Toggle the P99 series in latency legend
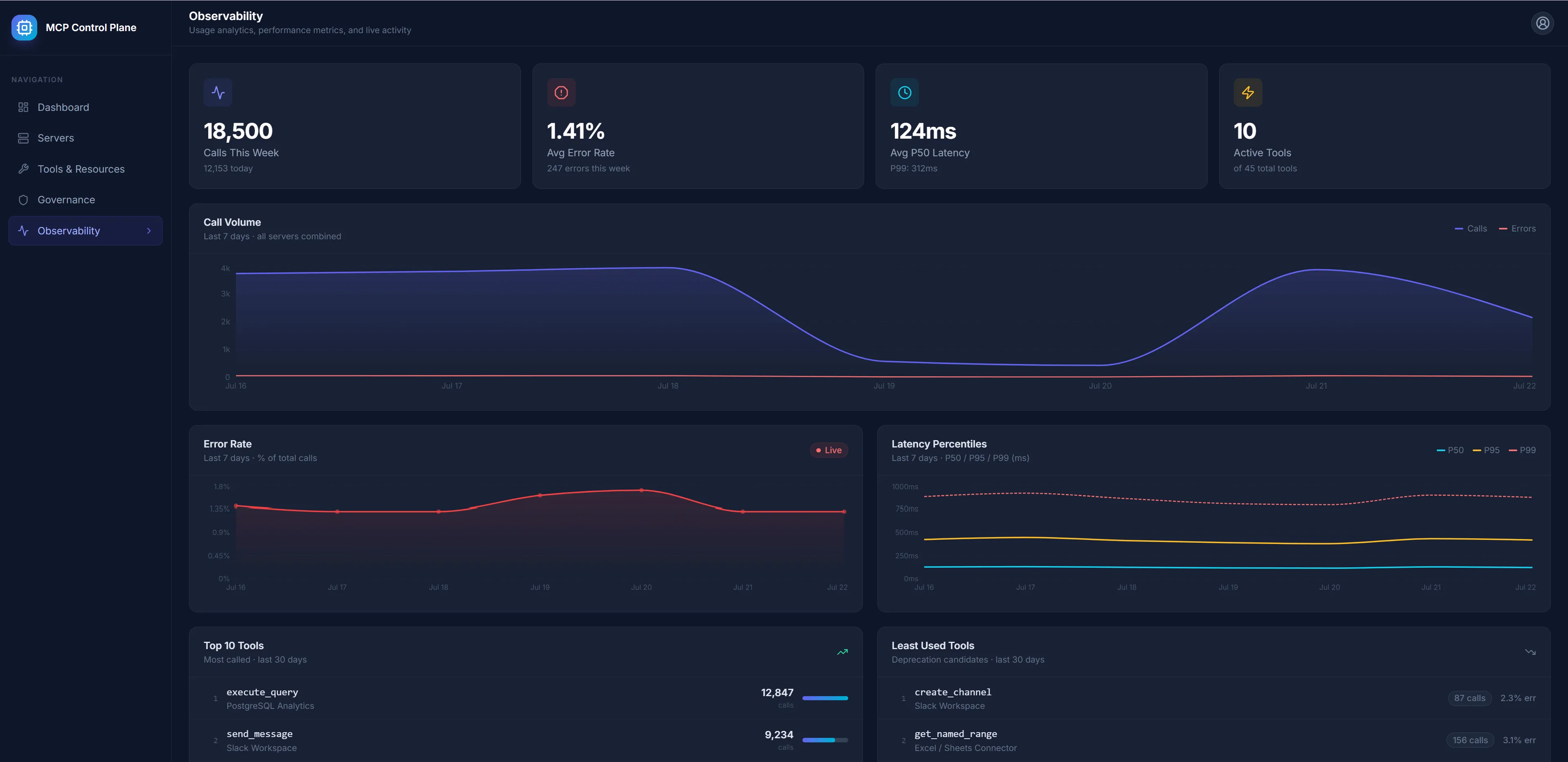 click(x=1522, y=450)
